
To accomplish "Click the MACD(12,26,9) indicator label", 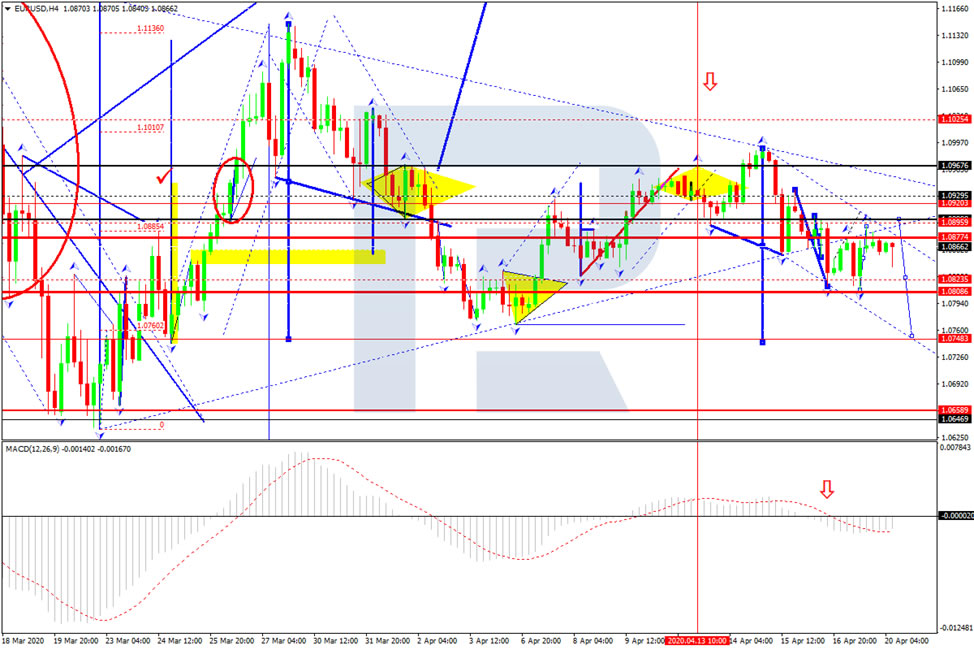I will tap(32, 449).
